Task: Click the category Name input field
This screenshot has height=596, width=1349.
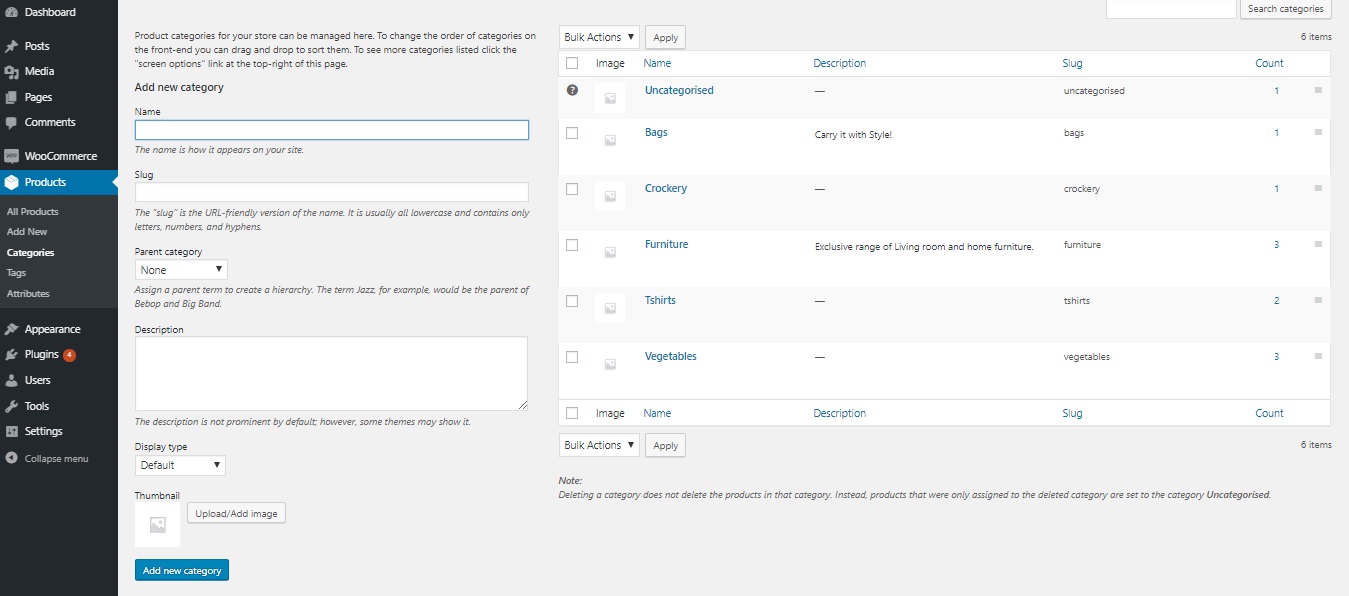Action: pos(332,130)
